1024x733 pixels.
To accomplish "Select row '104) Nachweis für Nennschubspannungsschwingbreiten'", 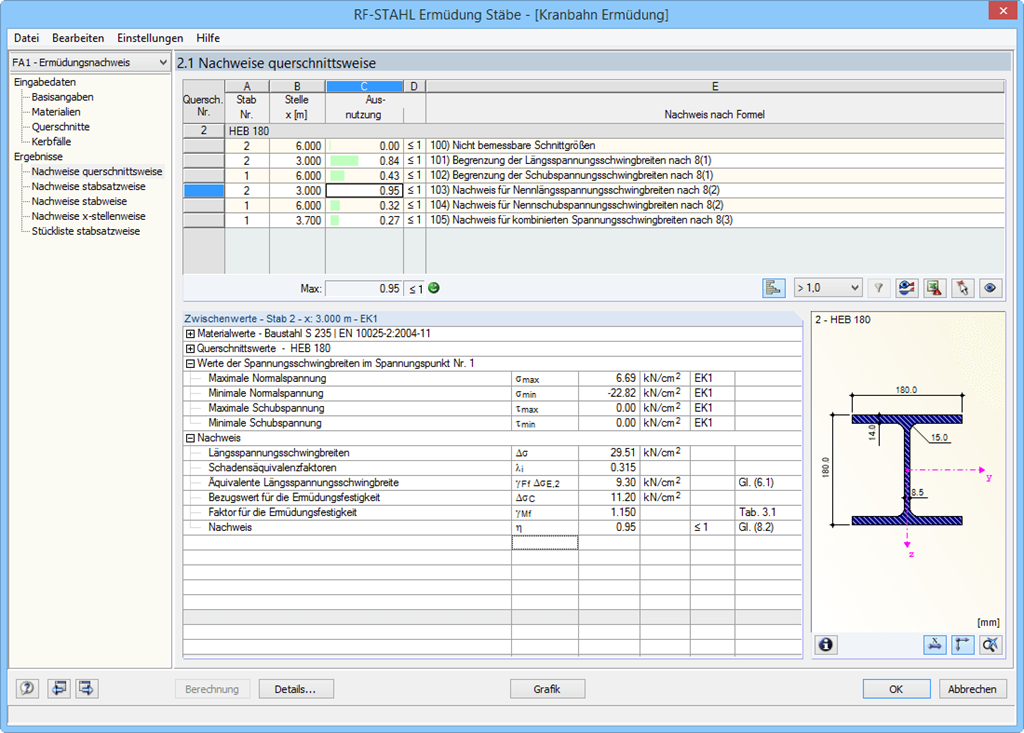I will 594,205.
